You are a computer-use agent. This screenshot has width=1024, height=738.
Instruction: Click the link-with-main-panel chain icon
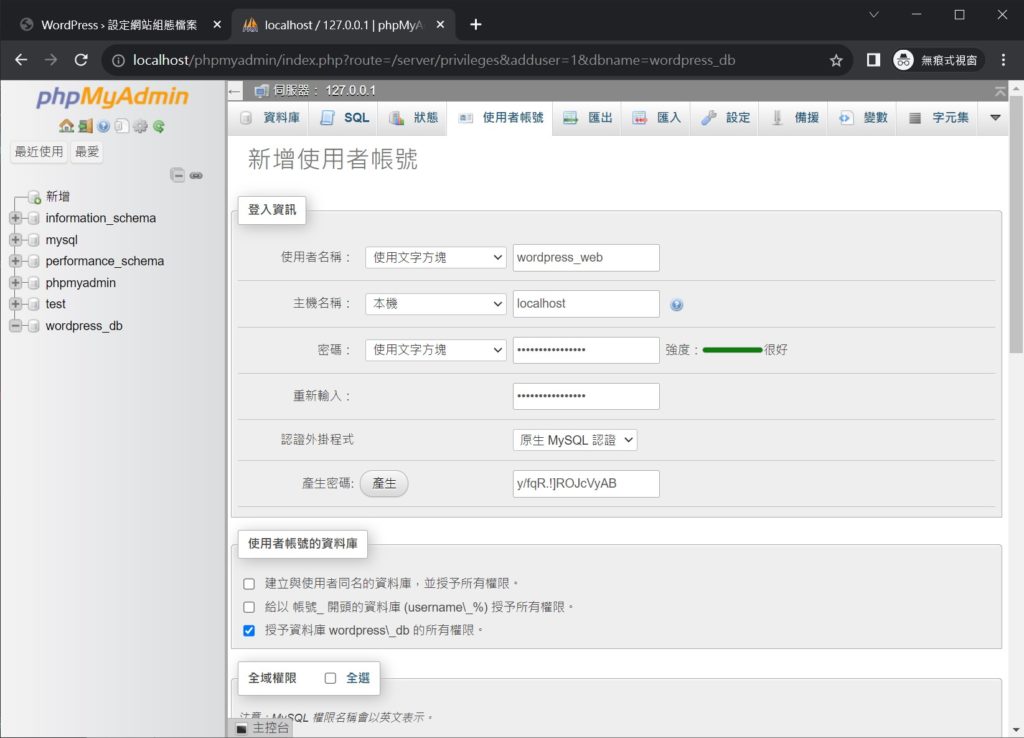(196, 175)
